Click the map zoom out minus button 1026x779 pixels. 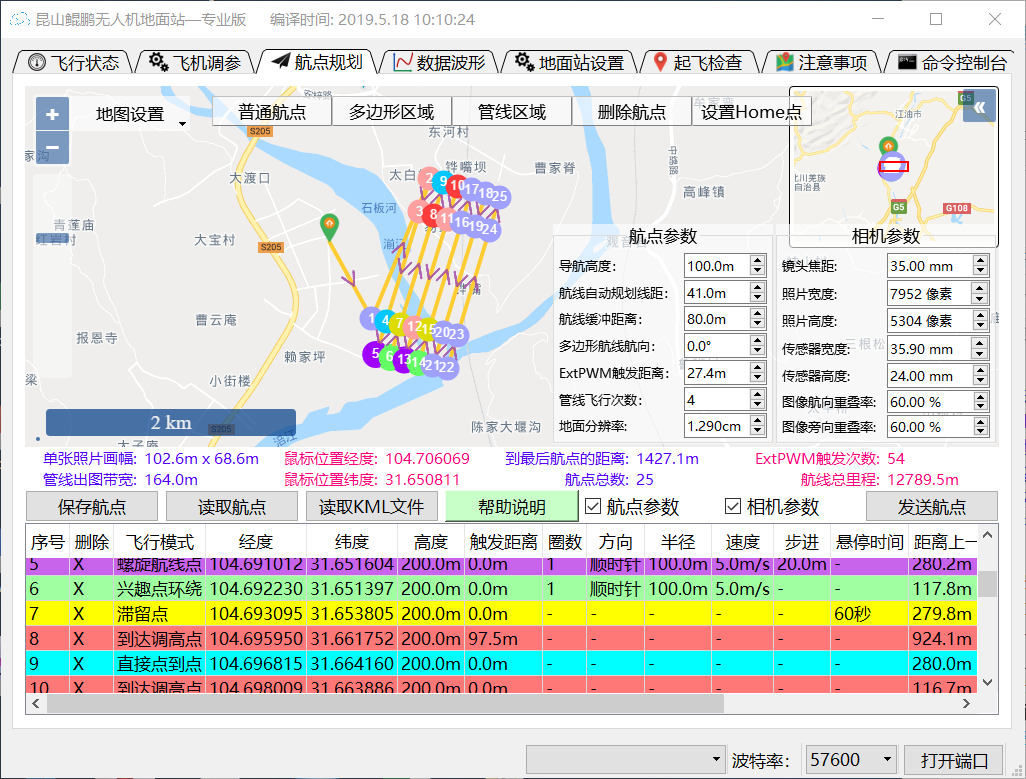tap(52, 148)
